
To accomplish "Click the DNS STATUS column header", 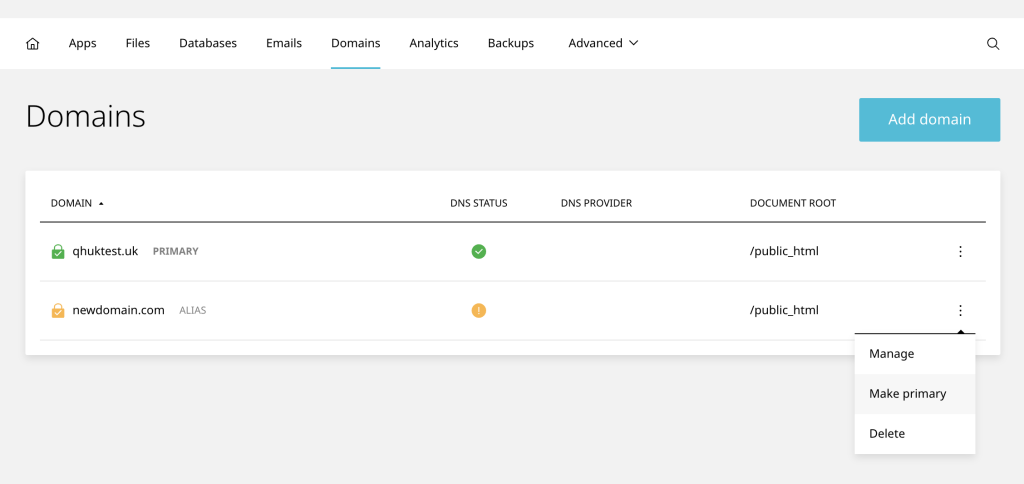I will pyautogui.click(x=479, y=203).
